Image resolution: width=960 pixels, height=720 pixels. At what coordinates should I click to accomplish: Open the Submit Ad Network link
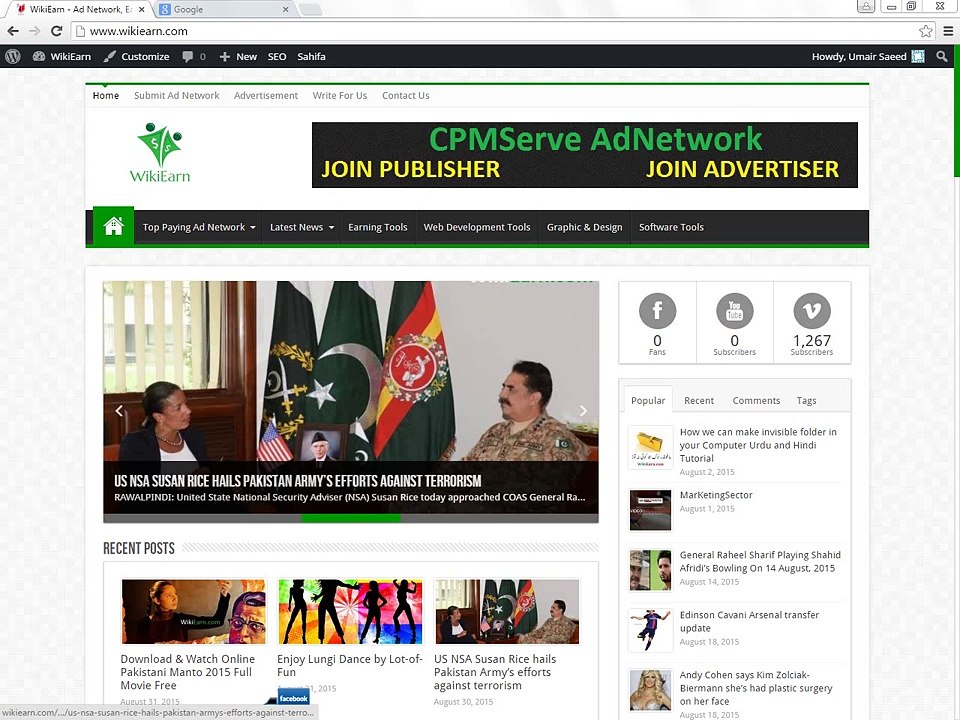coord(176,96)
